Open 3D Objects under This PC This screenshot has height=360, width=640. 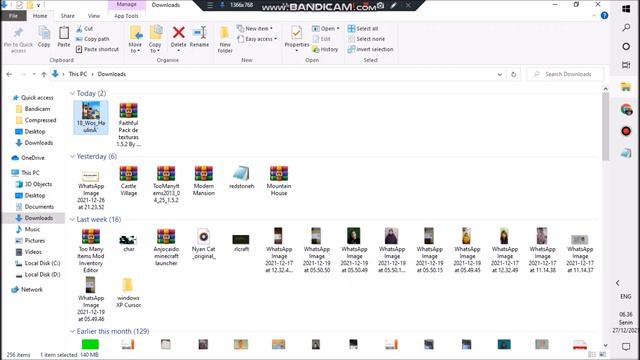tap(34, 184)
